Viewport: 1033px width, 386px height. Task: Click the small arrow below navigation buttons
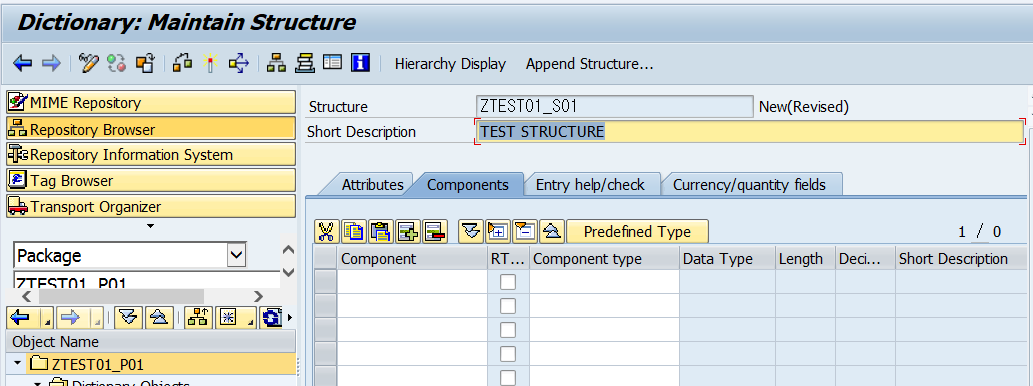[150, 226]
